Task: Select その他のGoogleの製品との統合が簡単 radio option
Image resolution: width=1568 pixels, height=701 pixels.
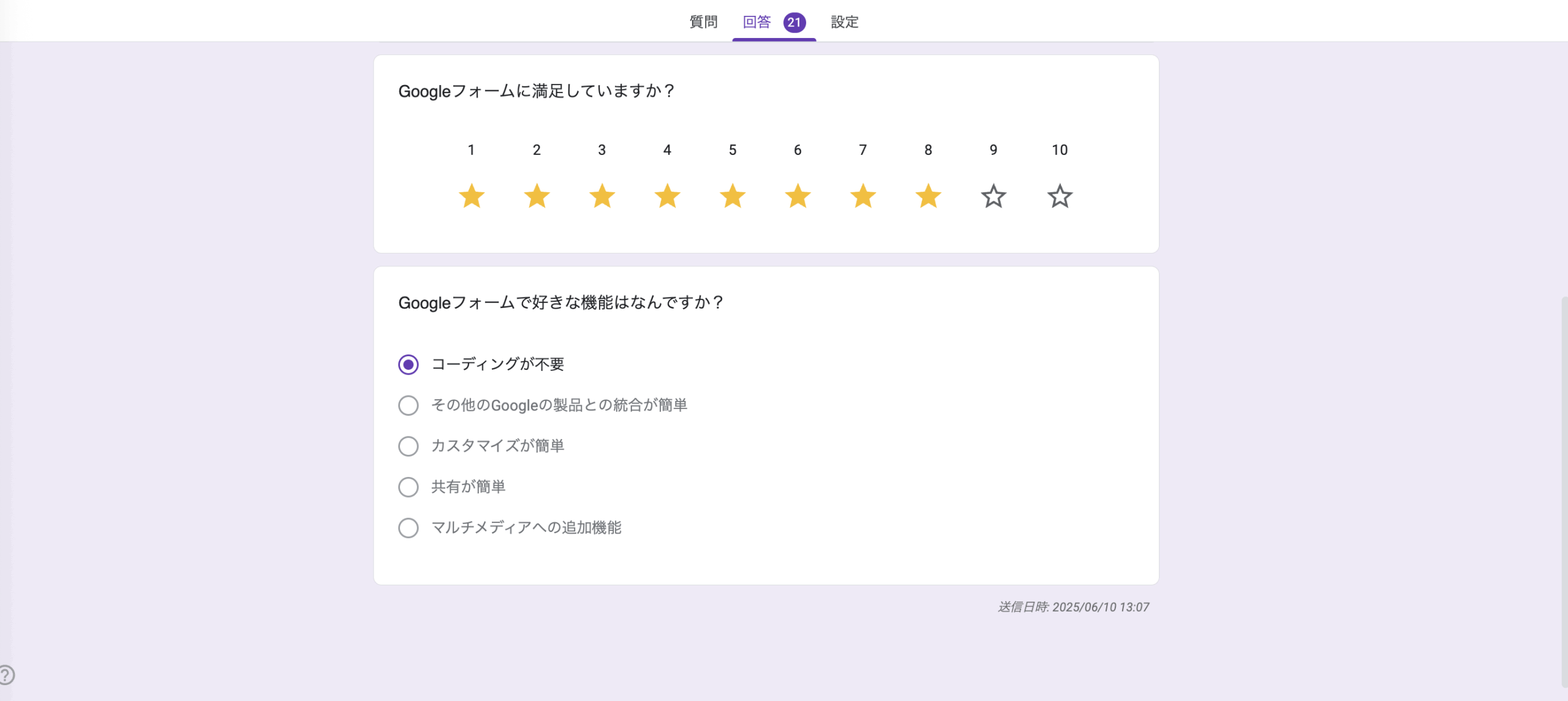Action: (x=409, y=405)
